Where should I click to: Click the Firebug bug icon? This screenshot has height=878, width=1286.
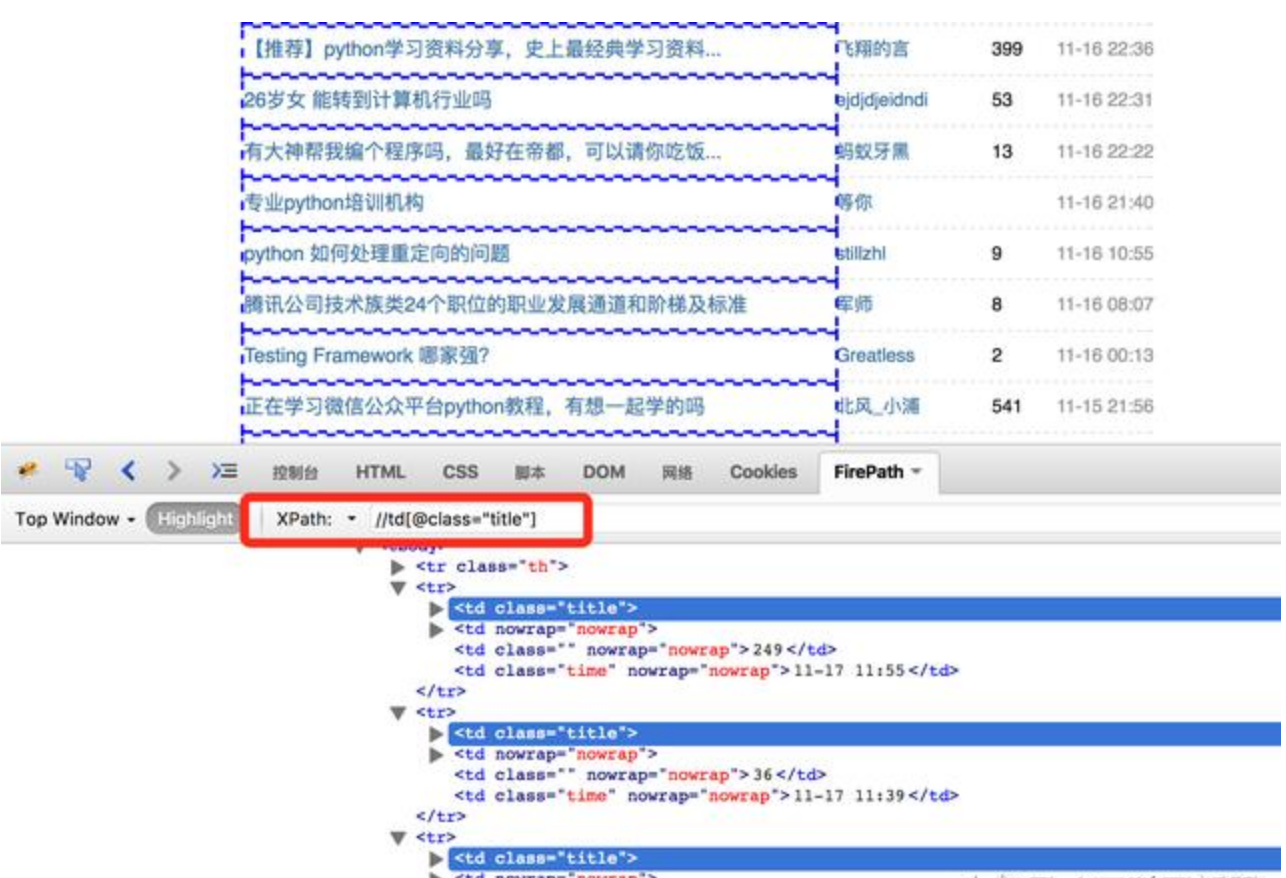[28, 470]
